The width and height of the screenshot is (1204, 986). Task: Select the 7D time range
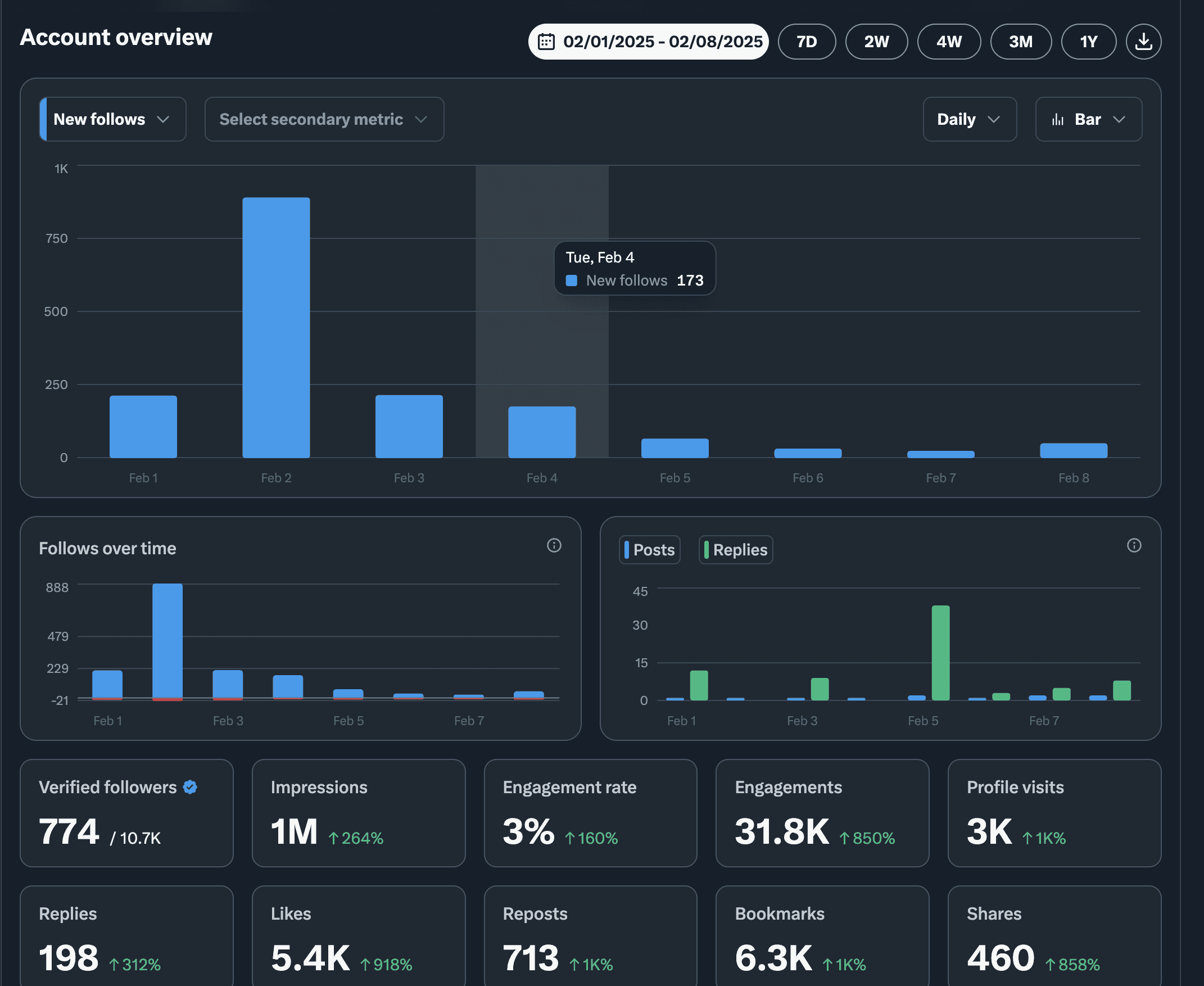807,42
